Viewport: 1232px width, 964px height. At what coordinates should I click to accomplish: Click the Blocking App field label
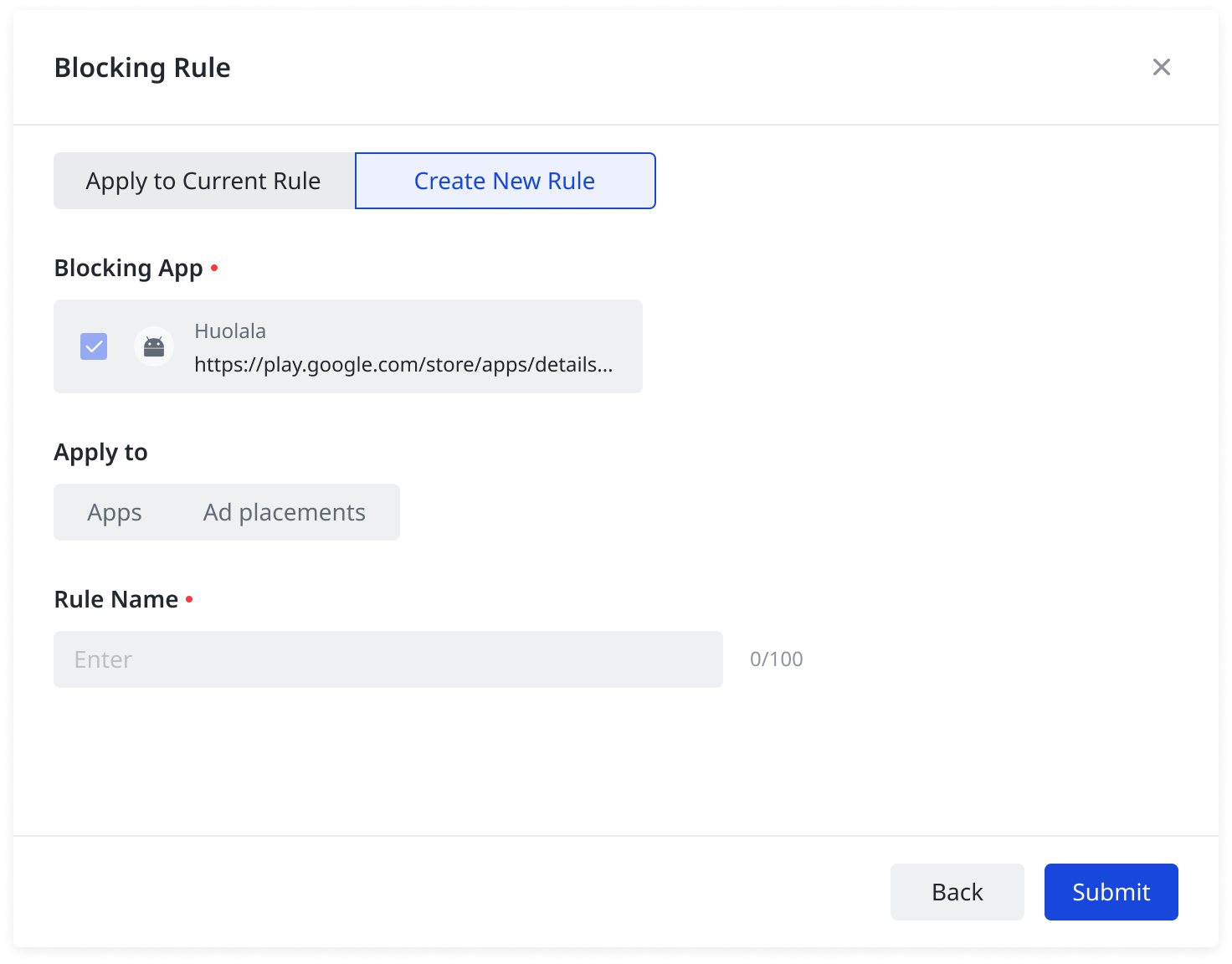pyautogui.click(x=129, y=269)
